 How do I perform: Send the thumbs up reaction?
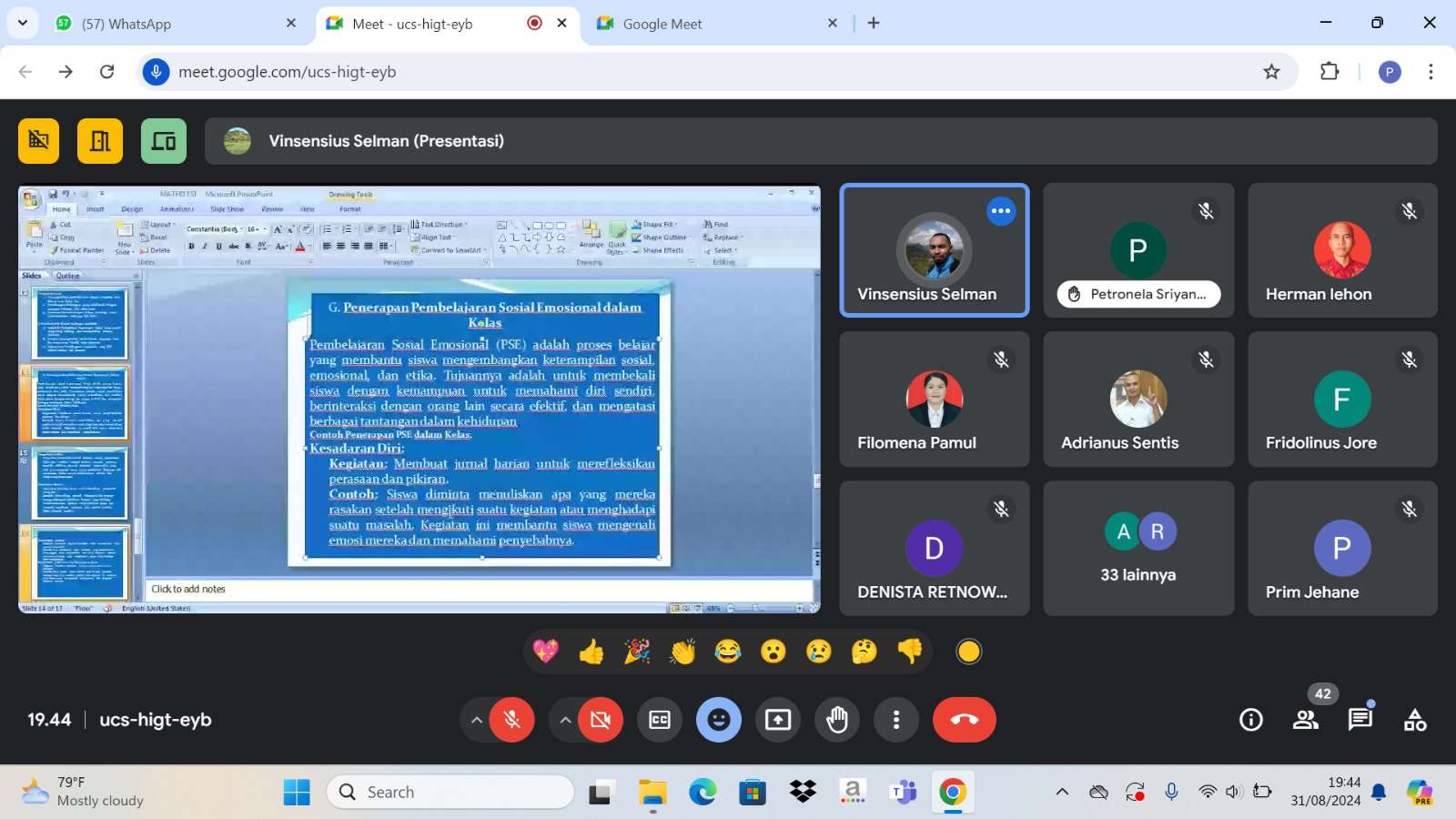[591, 652]
